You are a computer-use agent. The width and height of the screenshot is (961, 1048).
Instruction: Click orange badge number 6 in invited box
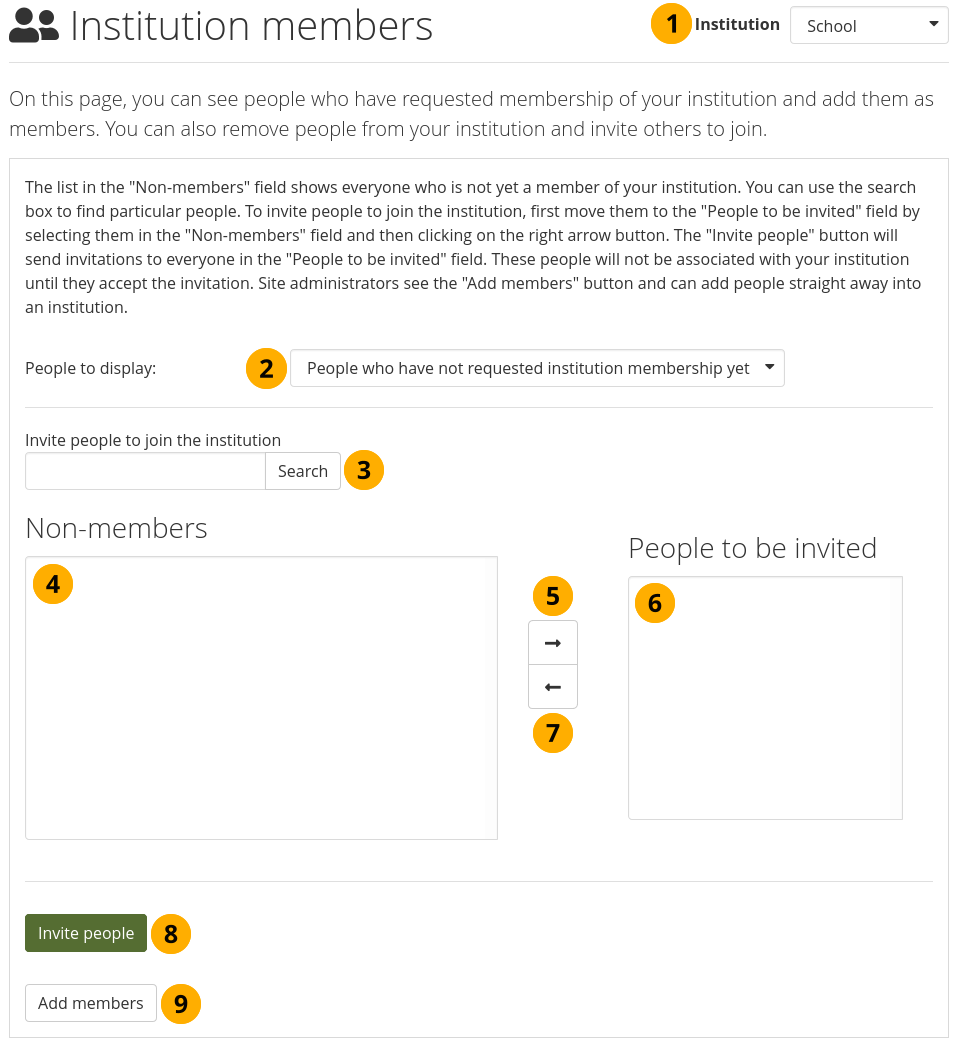[655, 603]
